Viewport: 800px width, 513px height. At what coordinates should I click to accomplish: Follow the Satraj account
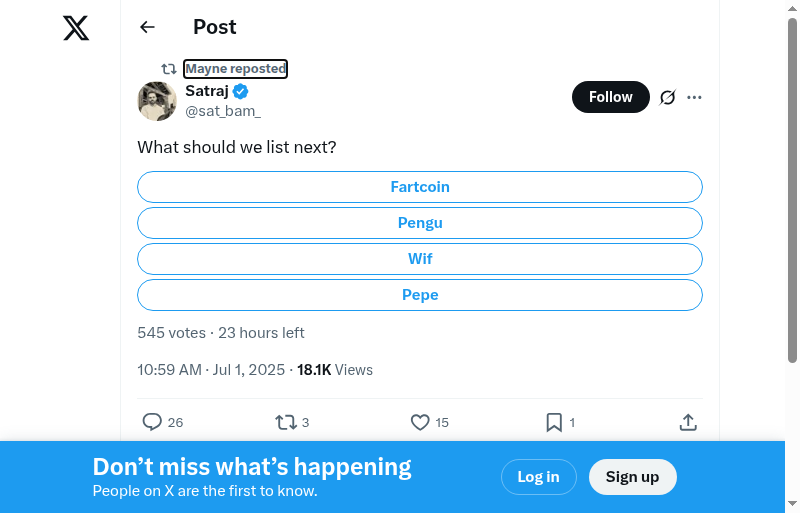(610, 97)
